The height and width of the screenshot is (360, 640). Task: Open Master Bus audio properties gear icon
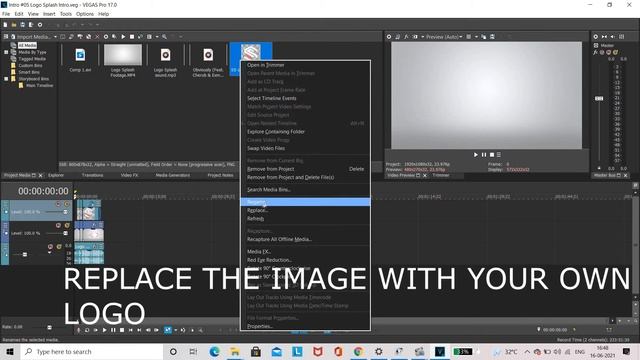point(596,37)
